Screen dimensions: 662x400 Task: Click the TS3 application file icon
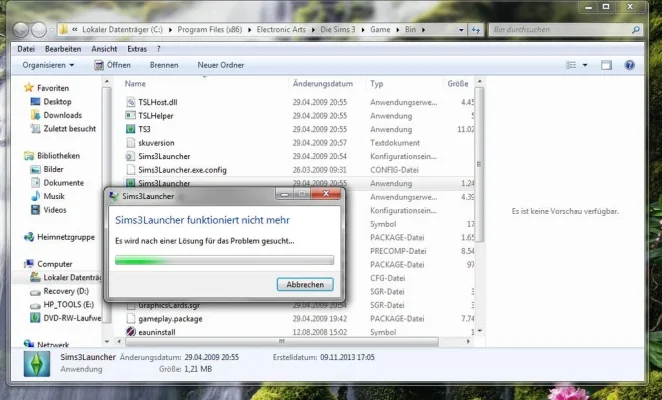tap(131, 129)
